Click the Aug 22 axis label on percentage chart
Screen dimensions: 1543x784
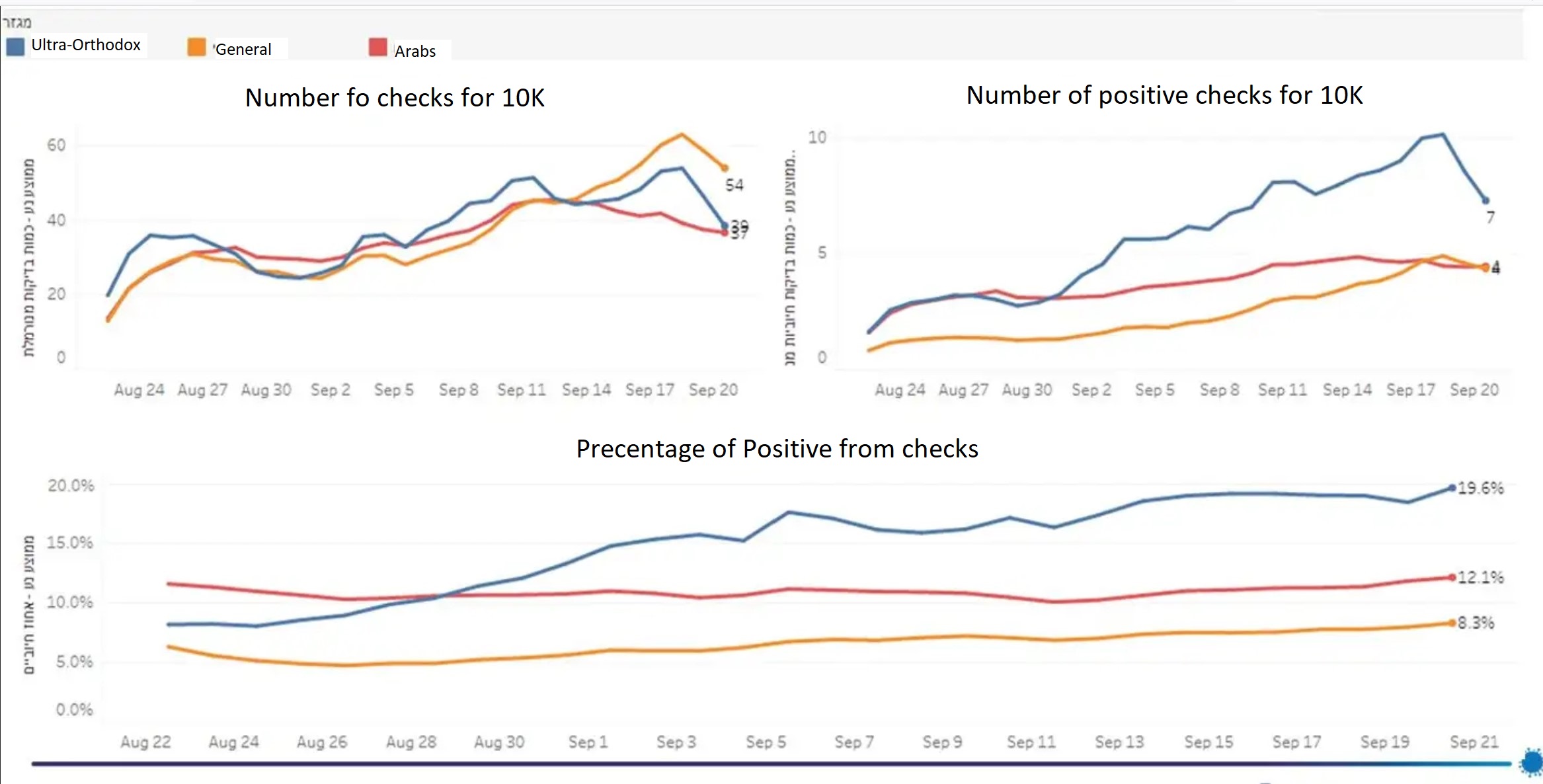click(x=145, y=742)
